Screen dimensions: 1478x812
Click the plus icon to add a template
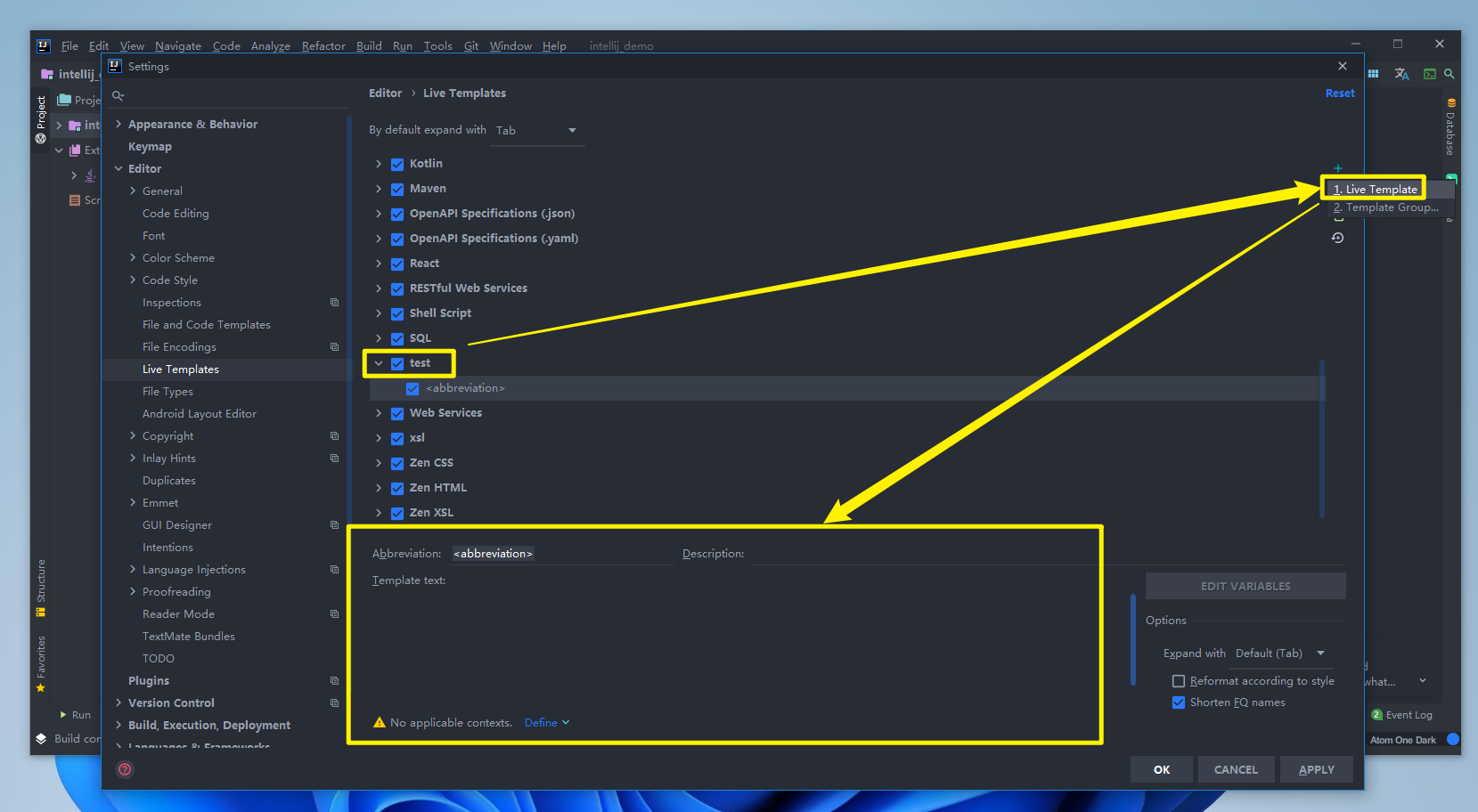tap(1337, 168)
